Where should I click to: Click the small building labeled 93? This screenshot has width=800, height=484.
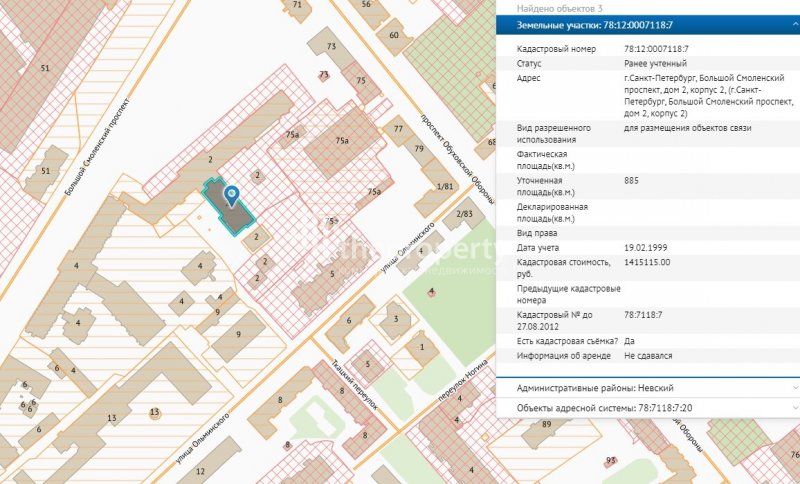(x=610, y=462)
